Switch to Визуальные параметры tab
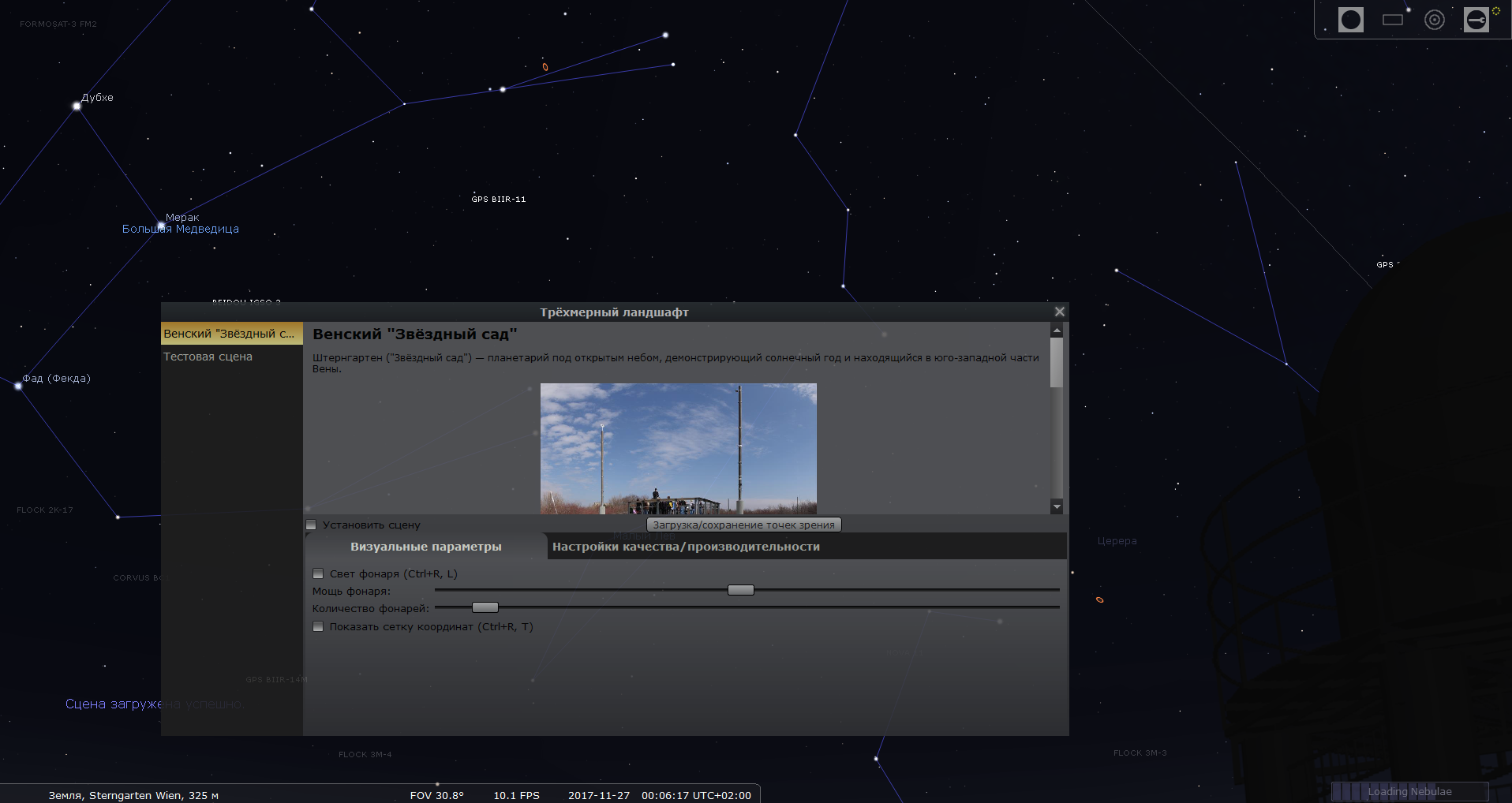The width and height of the screenshot is (1512, 803). [x=425, y=547]
